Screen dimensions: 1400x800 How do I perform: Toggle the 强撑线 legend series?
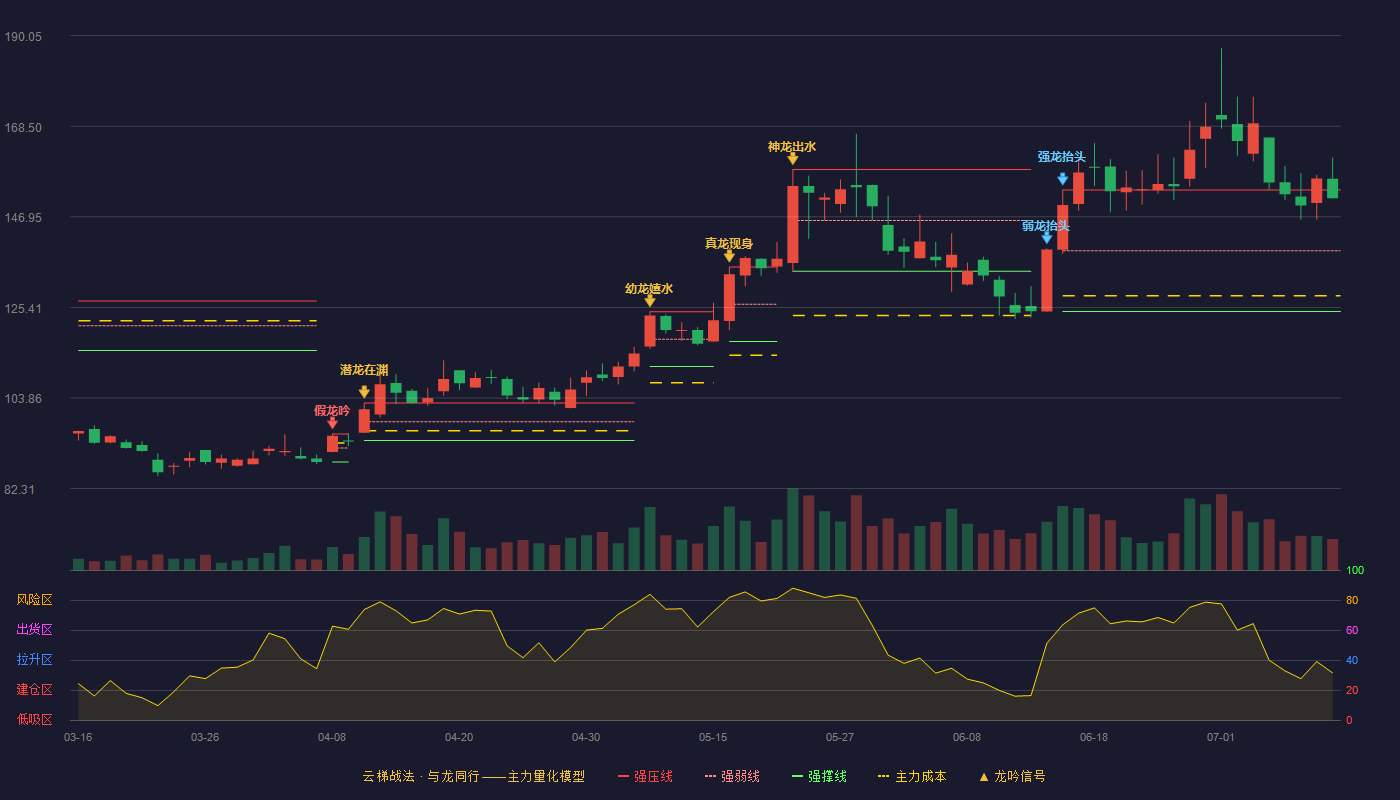point(819,776)
